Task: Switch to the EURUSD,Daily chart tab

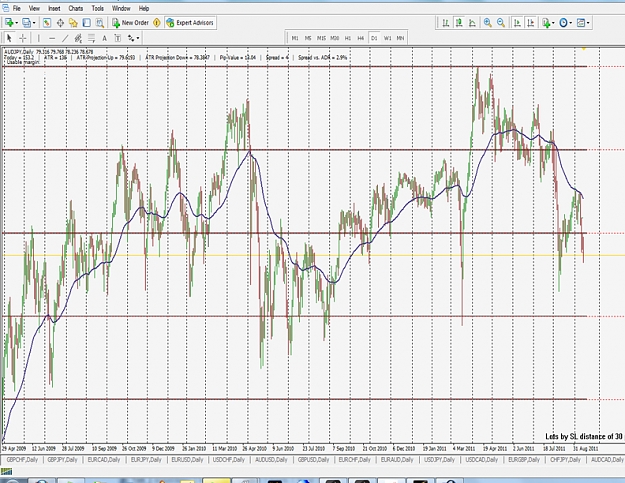Action: (187, 459)
